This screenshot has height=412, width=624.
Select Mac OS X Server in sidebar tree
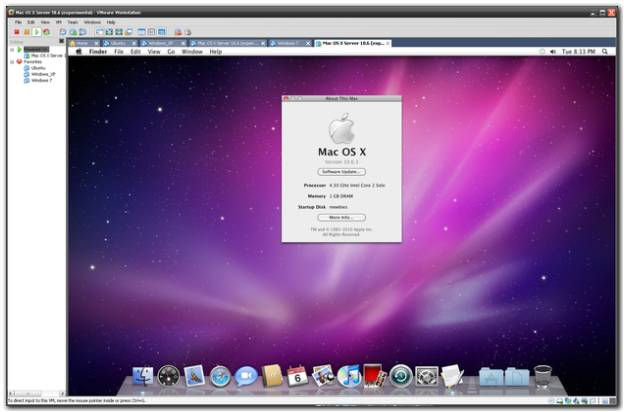44,55
